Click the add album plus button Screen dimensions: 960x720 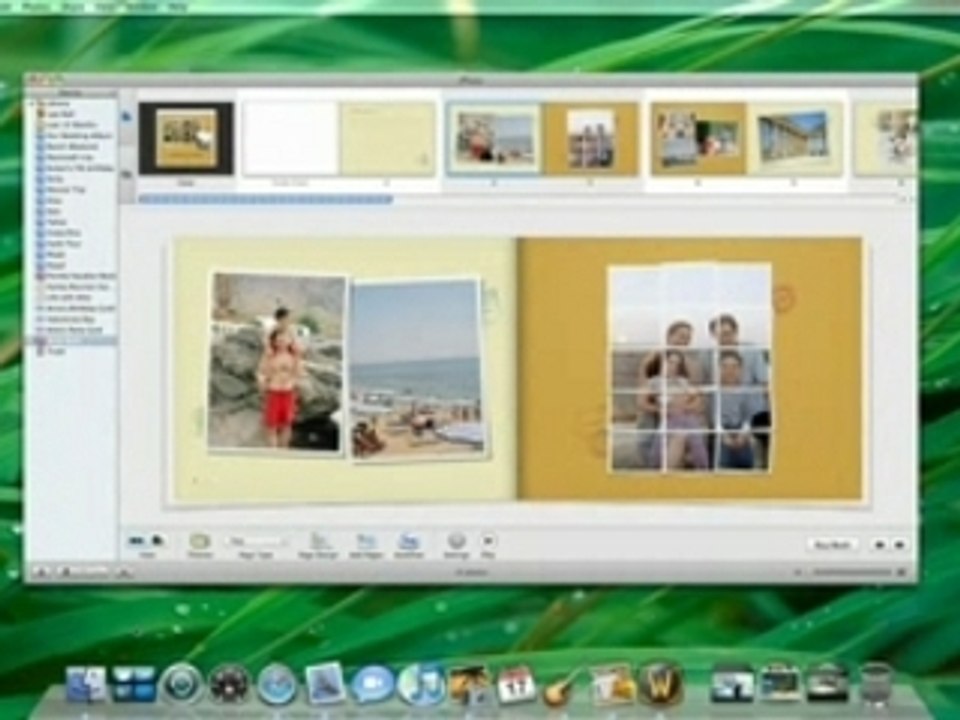click(42, 572)
